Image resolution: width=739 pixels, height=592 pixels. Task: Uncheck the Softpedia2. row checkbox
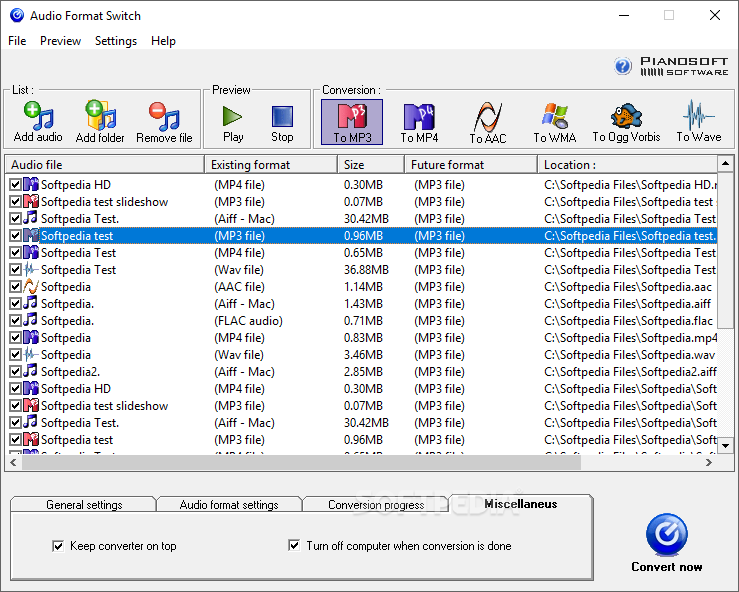pyautogui.click(x=15, y=371)
